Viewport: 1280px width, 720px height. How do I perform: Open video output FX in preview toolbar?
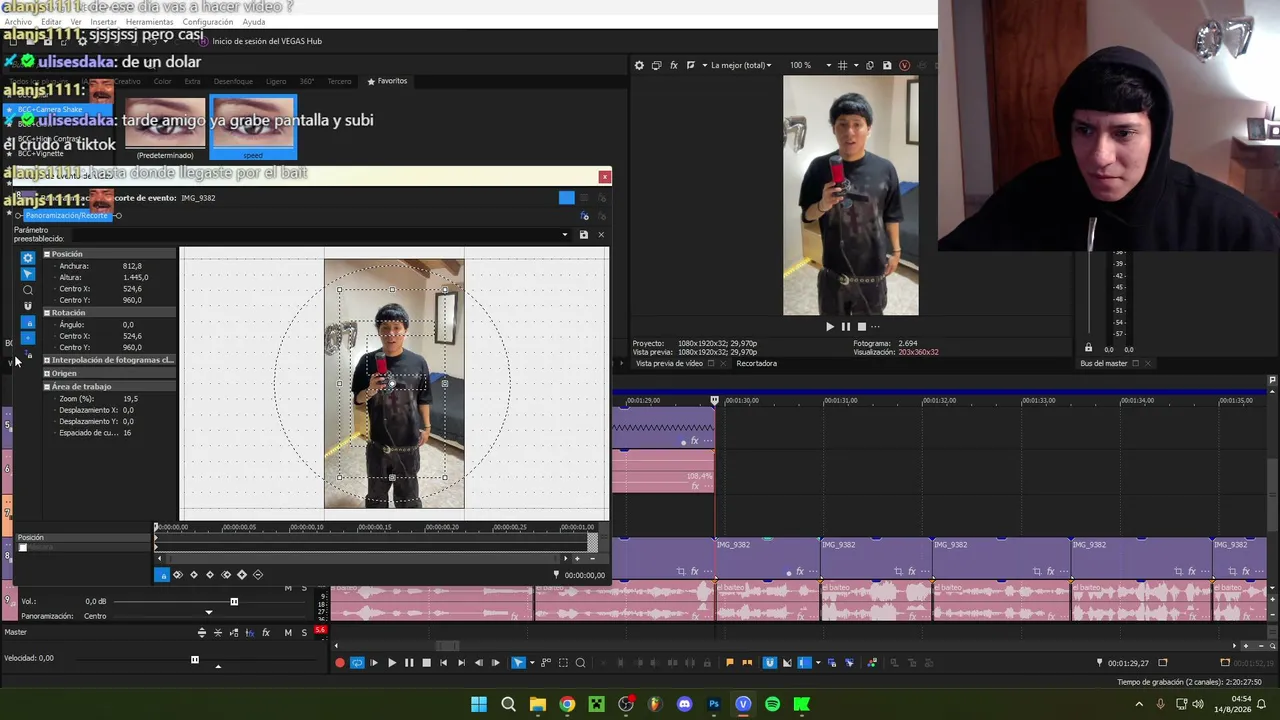pyautogui.click(x=674, y=65)
